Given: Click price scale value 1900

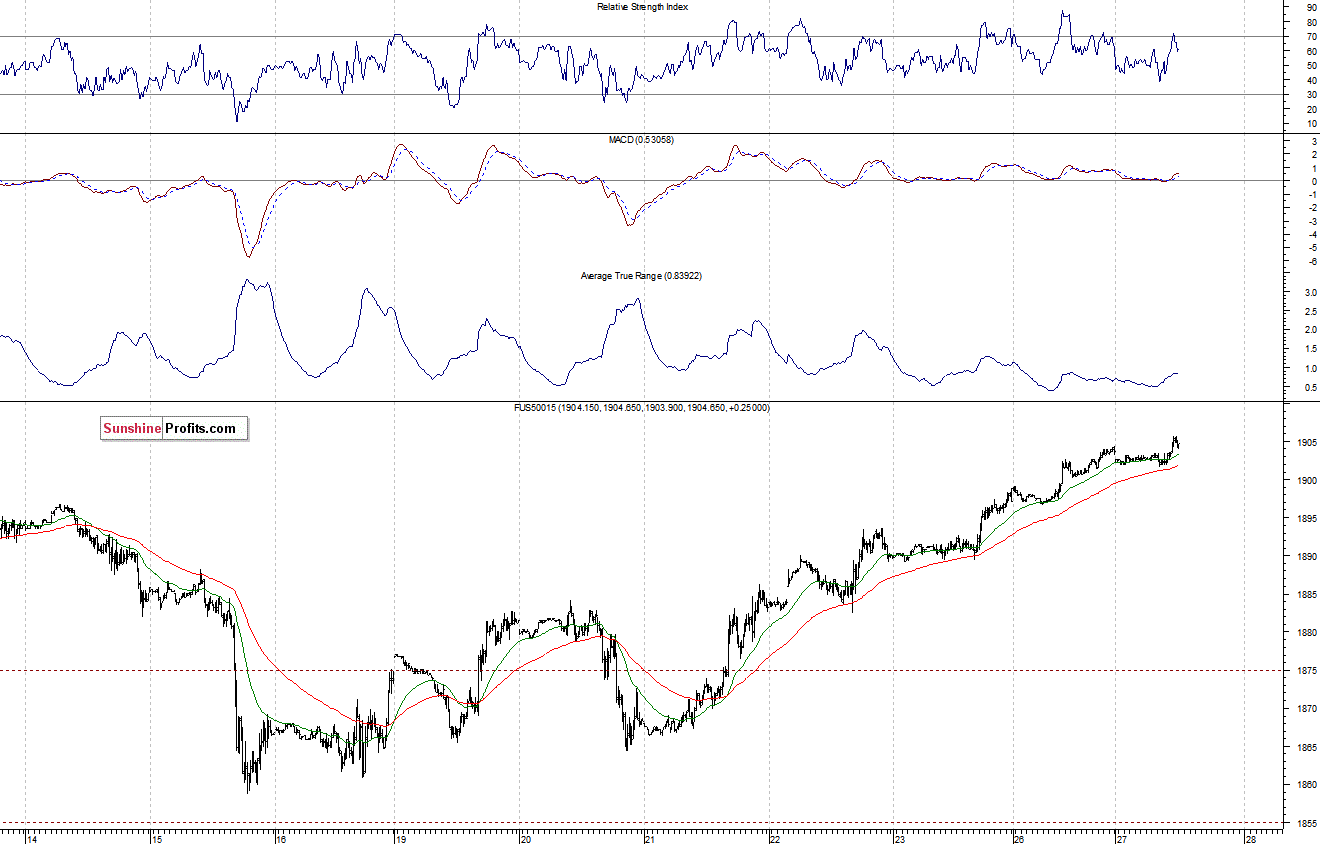Looking at the screenshot, I should (x=1306, y=480).
